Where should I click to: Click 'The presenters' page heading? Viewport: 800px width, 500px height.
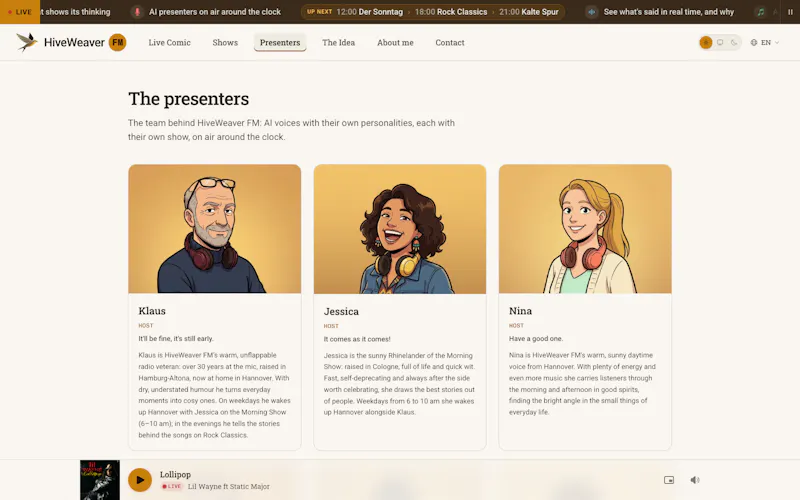pyautogui.click(x=189, y=98)
